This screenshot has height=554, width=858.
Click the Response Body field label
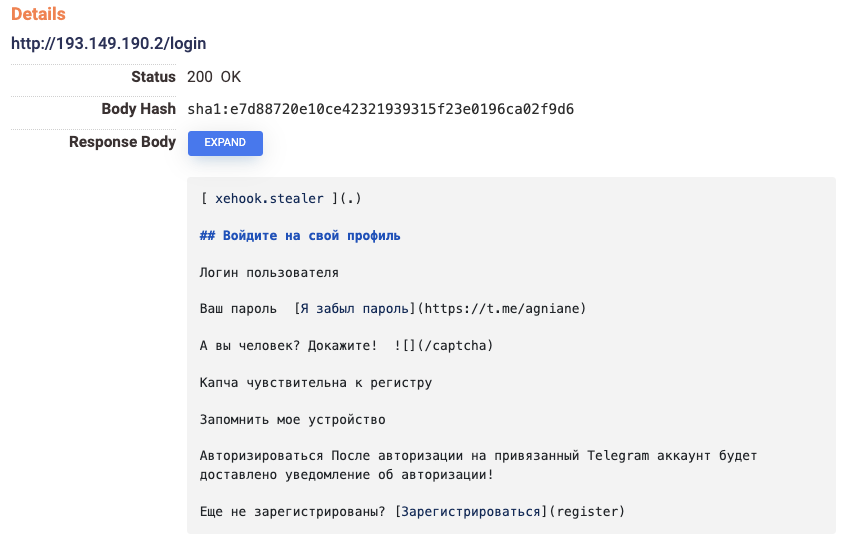tap(122, 142)
